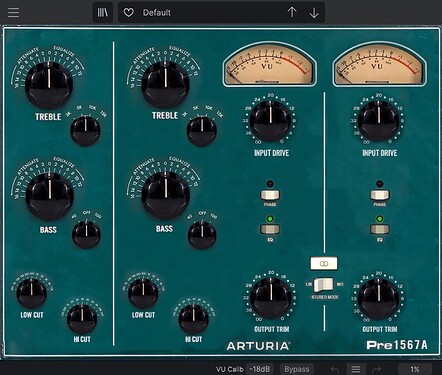Click the center section Treble gain knob
Image resolution: width=442 pixels, height=375 pixels.
point(165,84)
